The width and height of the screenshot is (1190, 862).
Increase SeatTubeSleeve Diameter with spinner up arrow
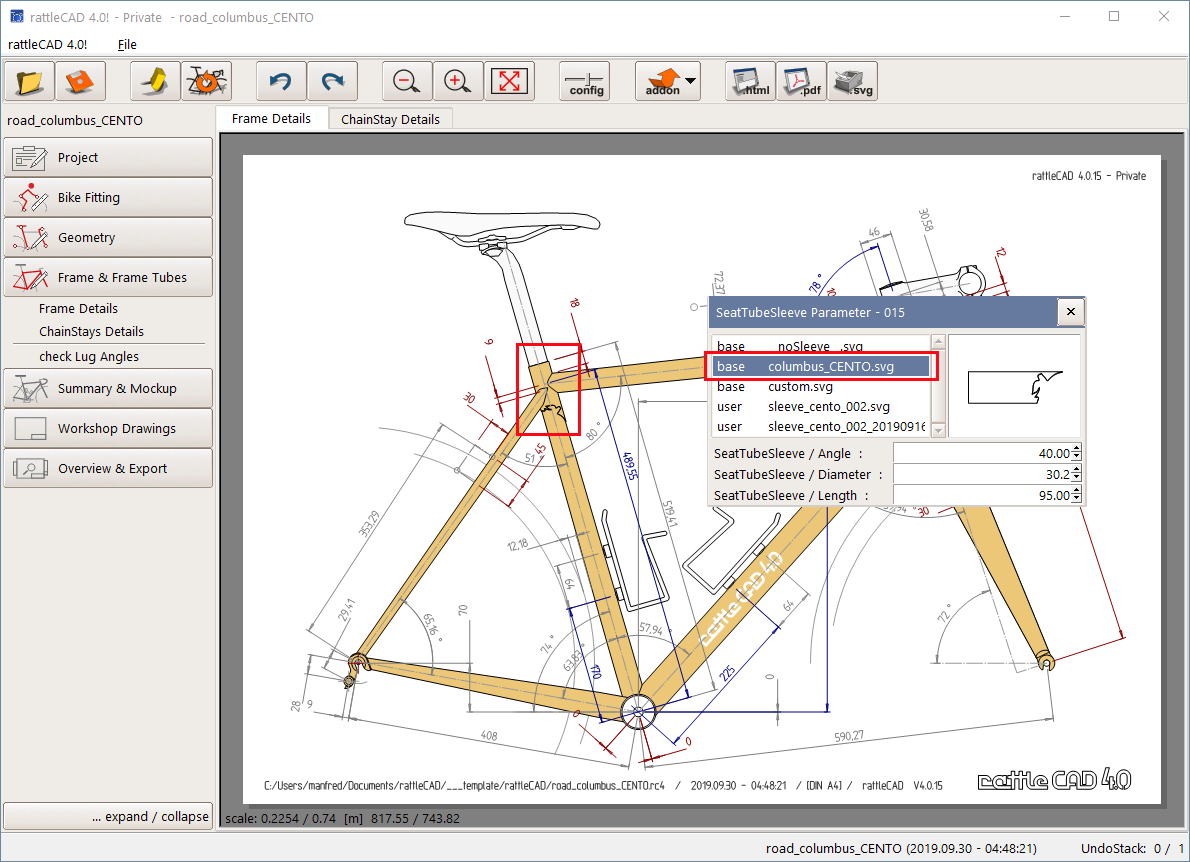1076,470
